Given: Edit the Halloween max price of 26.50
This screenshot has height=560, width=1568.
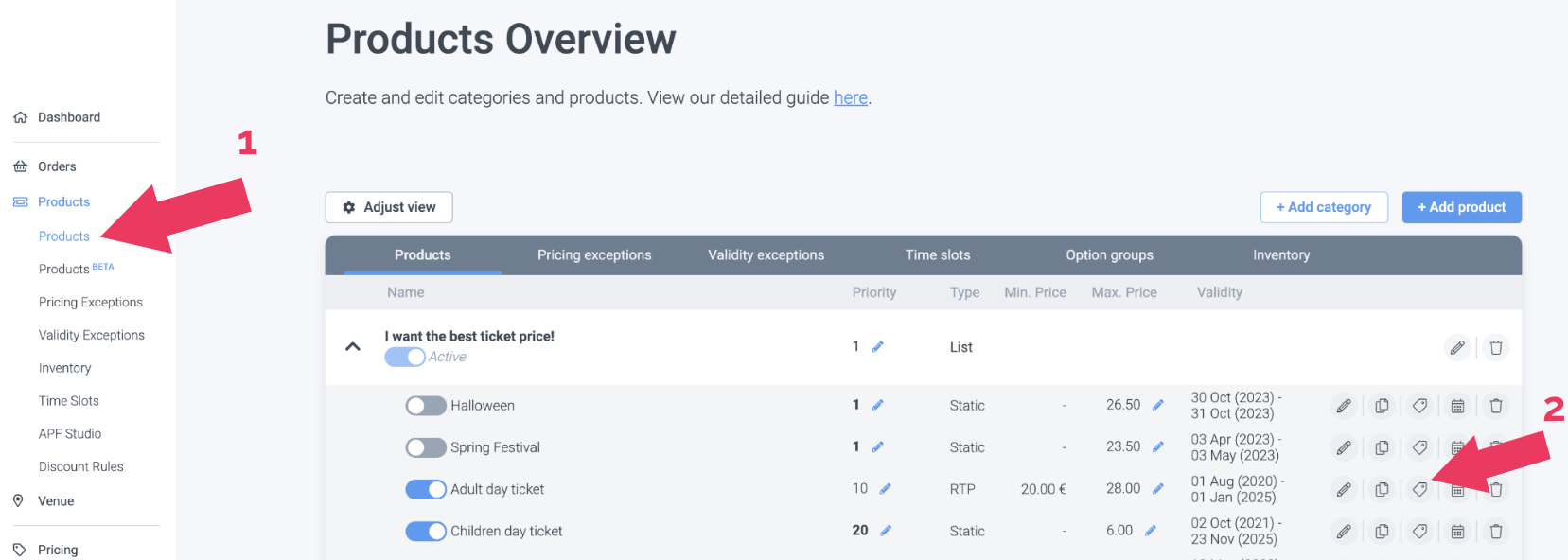Looking at the screenshot, I should tap(1157, 405).
